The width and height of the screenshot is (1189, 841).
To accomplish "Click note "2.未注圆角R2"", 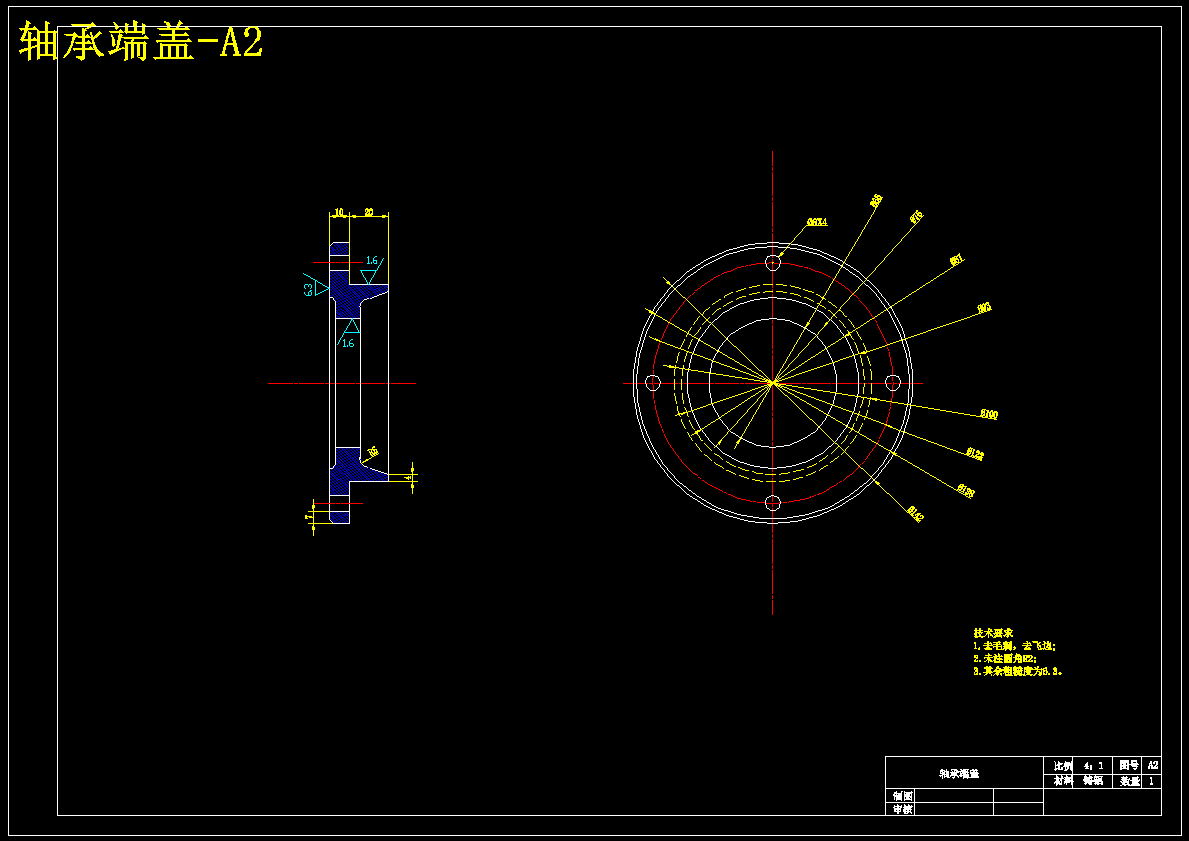I will (1005, 659).
